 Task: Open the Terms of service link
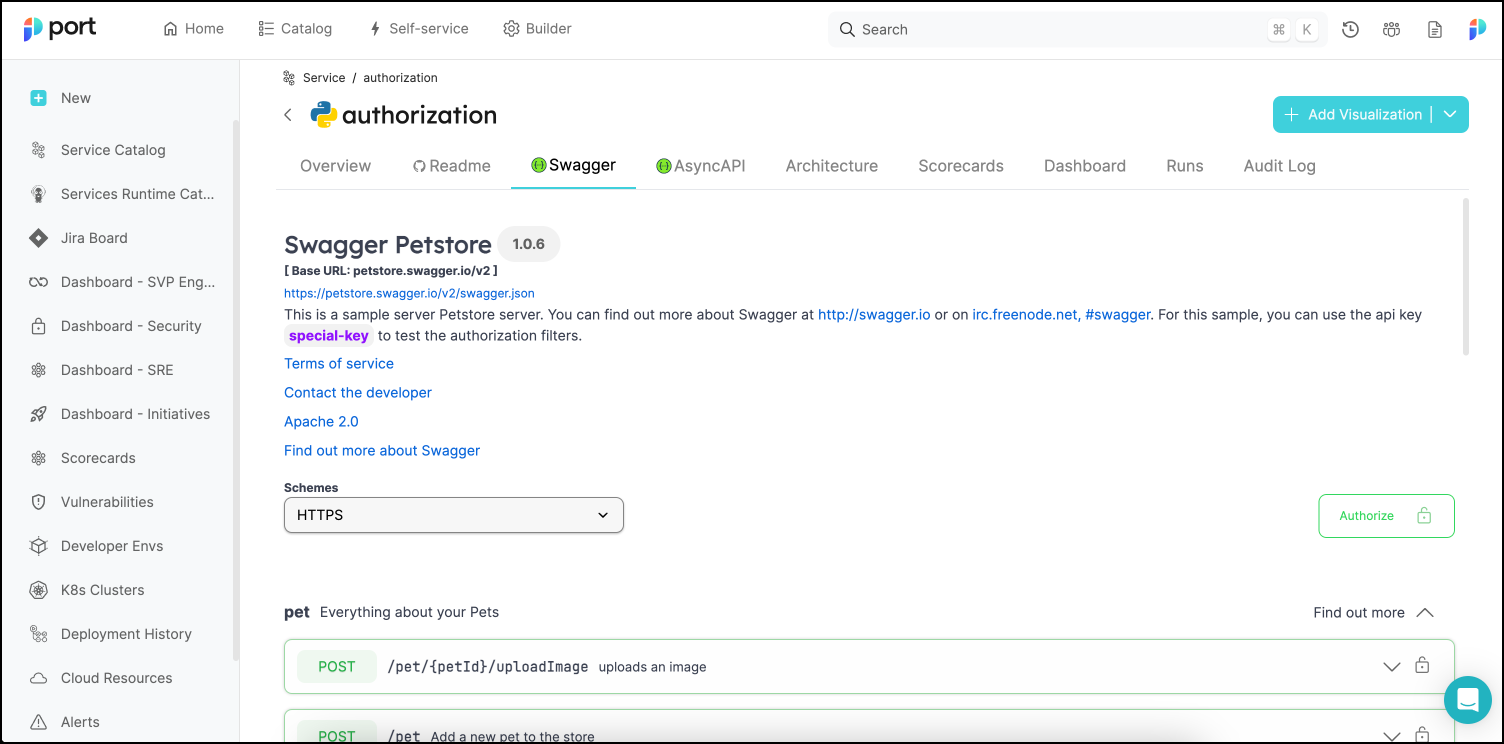click(339, 364)
